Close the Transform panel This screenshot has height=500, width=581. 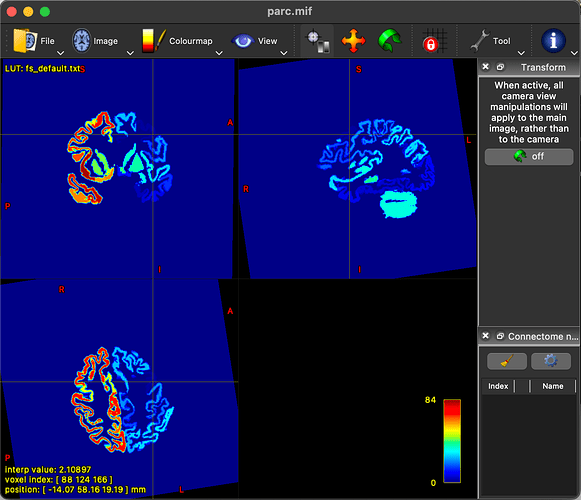(x=485, y=67)
